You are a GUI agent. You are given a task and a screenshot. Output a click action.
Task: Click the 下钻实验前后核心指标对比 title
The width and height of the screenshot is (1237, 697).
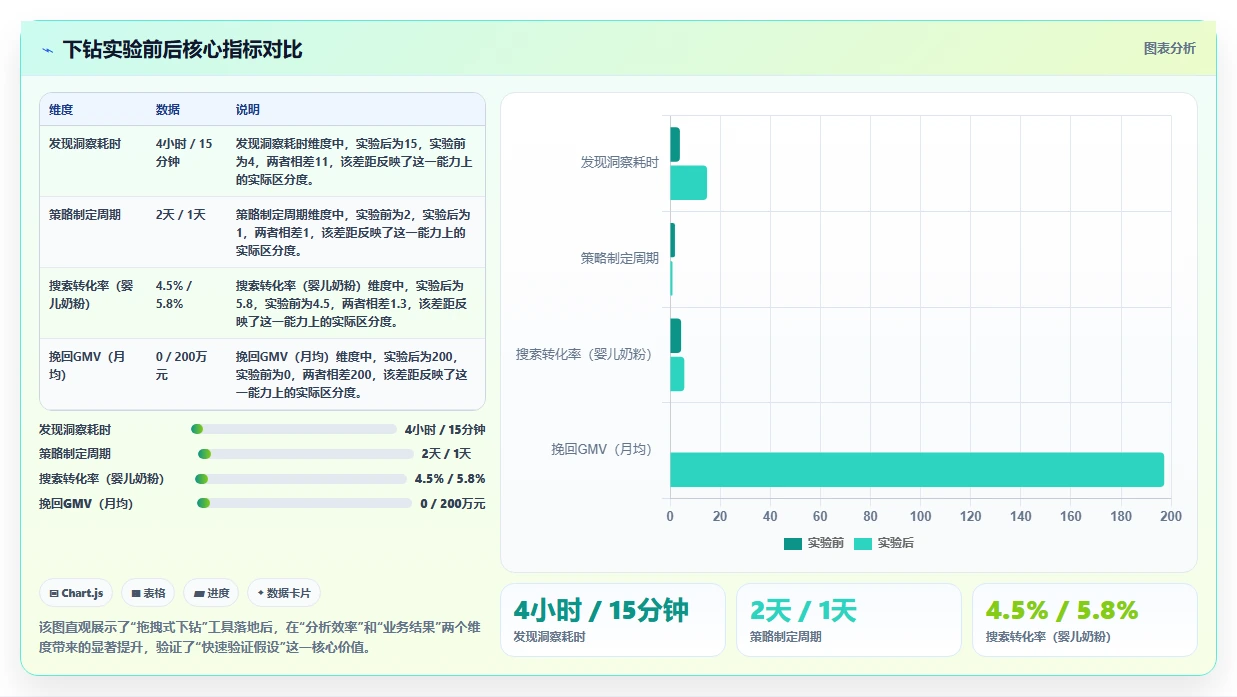point(182,50)
